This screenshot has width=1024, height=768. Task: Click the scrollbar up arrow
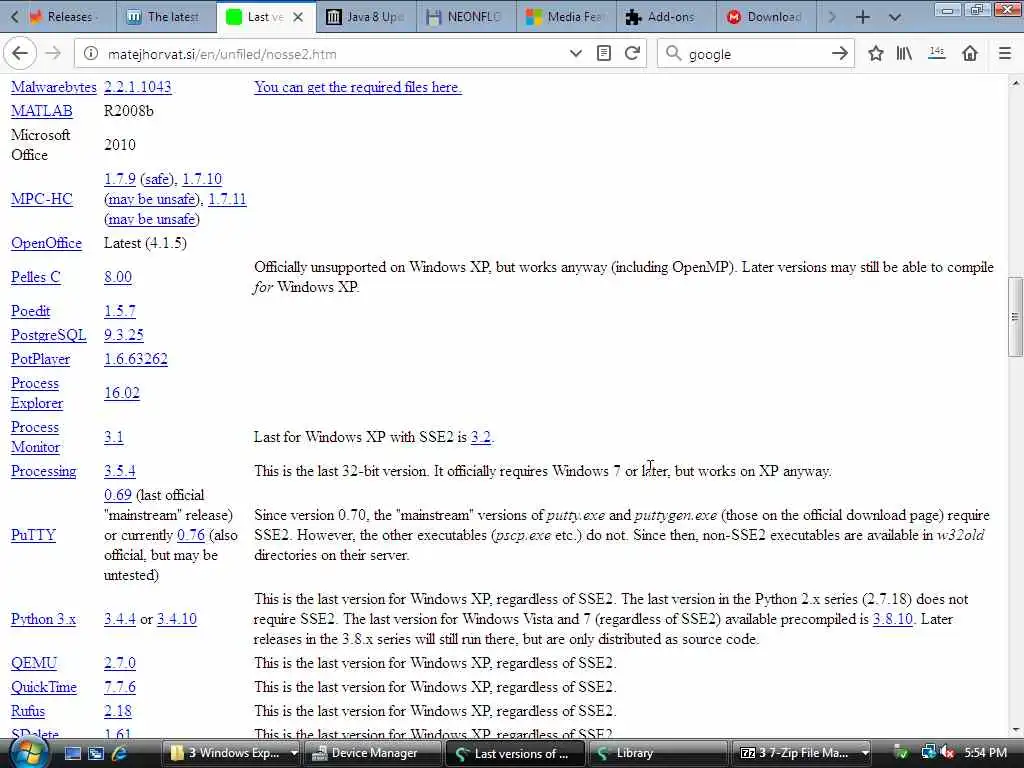1015,83
